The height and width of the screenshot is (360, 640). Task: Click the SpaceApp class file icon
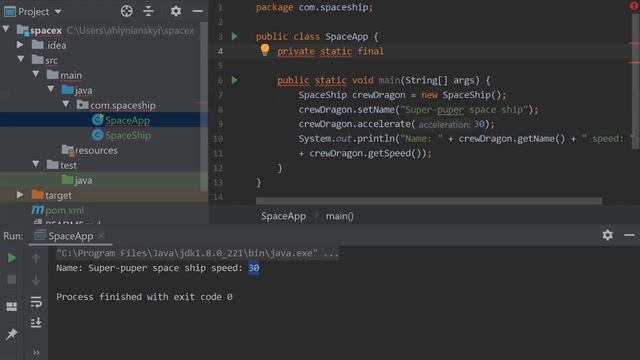(x=98, y=120)
